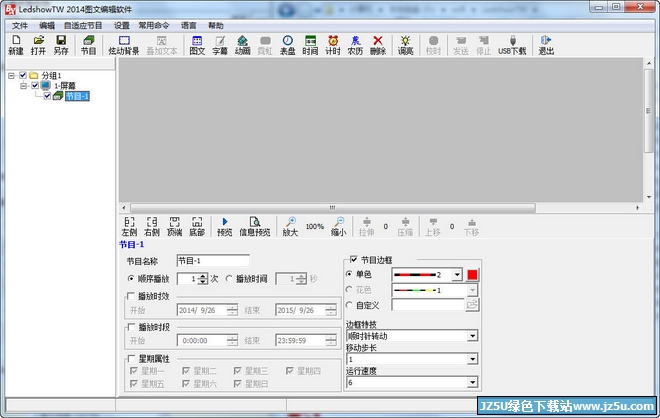
Task: Click the play count stepper arrows
Action: point(203,279)
